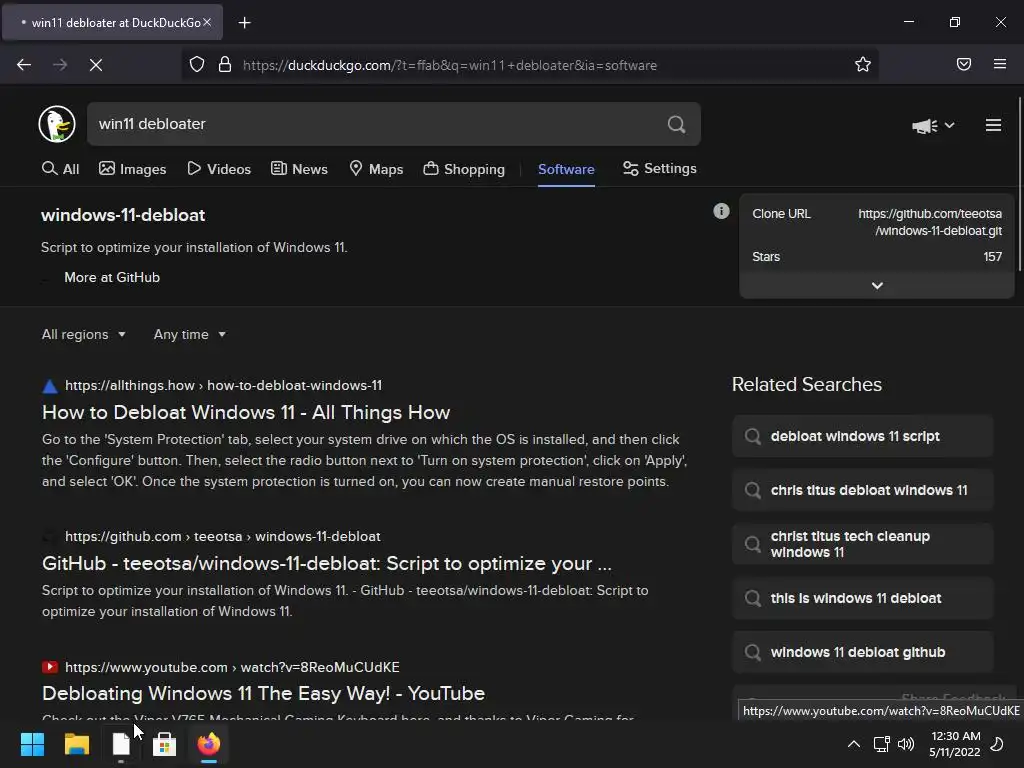Bookmark this page with the star

(863, 64)
